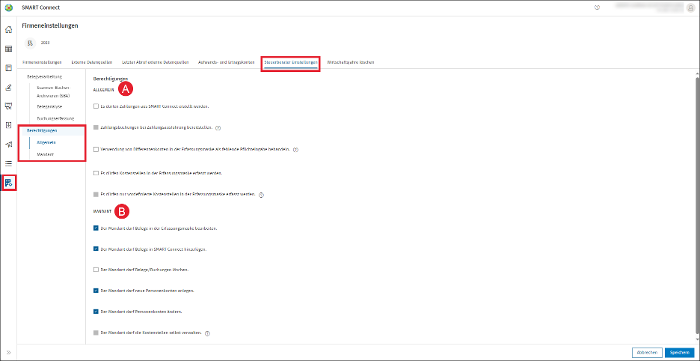Open the monitor screen icon in sidebar
The width and height of the screenshot is (700, 361).
8,106
